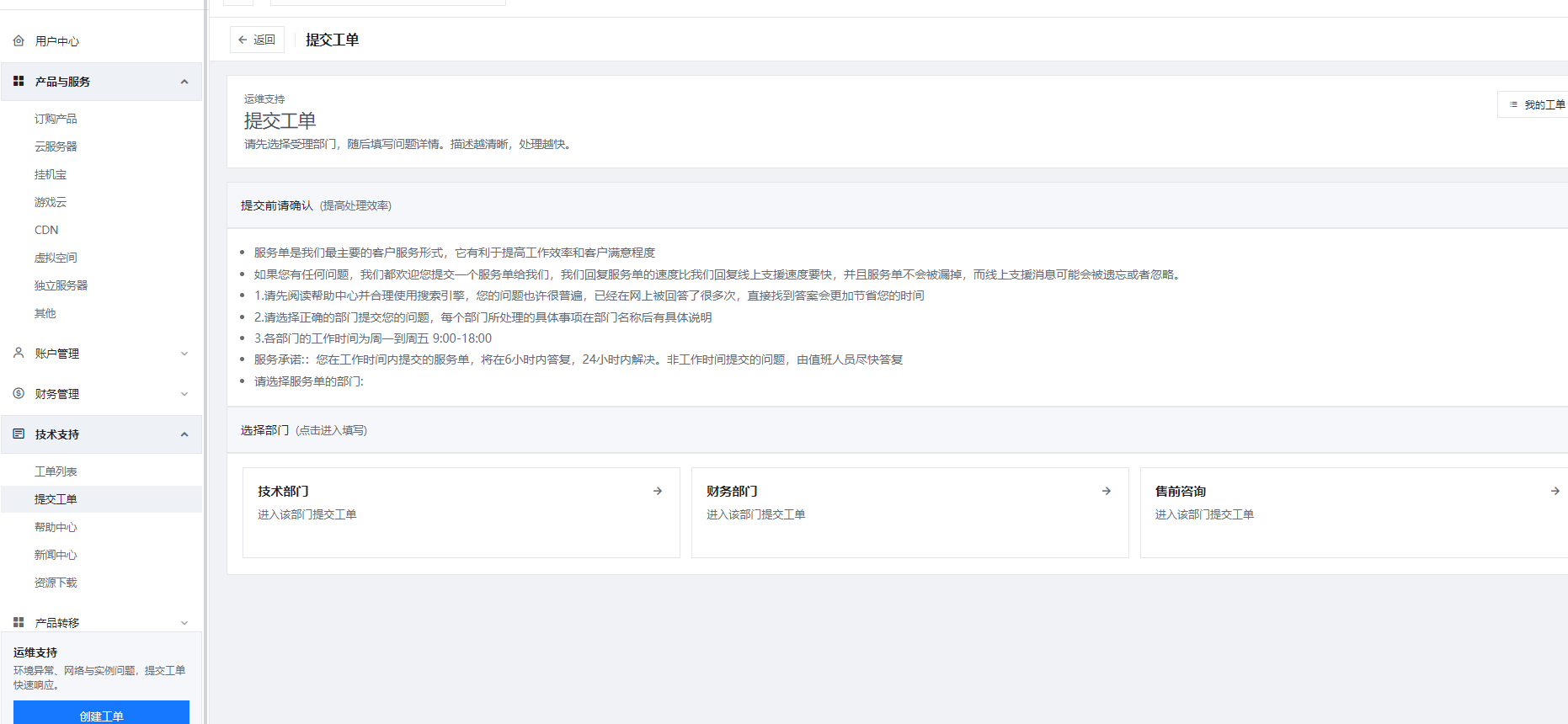The image size is (1568, 724).
Task: Expand the 产品转移 section chevron
Action: (x=184, y=623)
